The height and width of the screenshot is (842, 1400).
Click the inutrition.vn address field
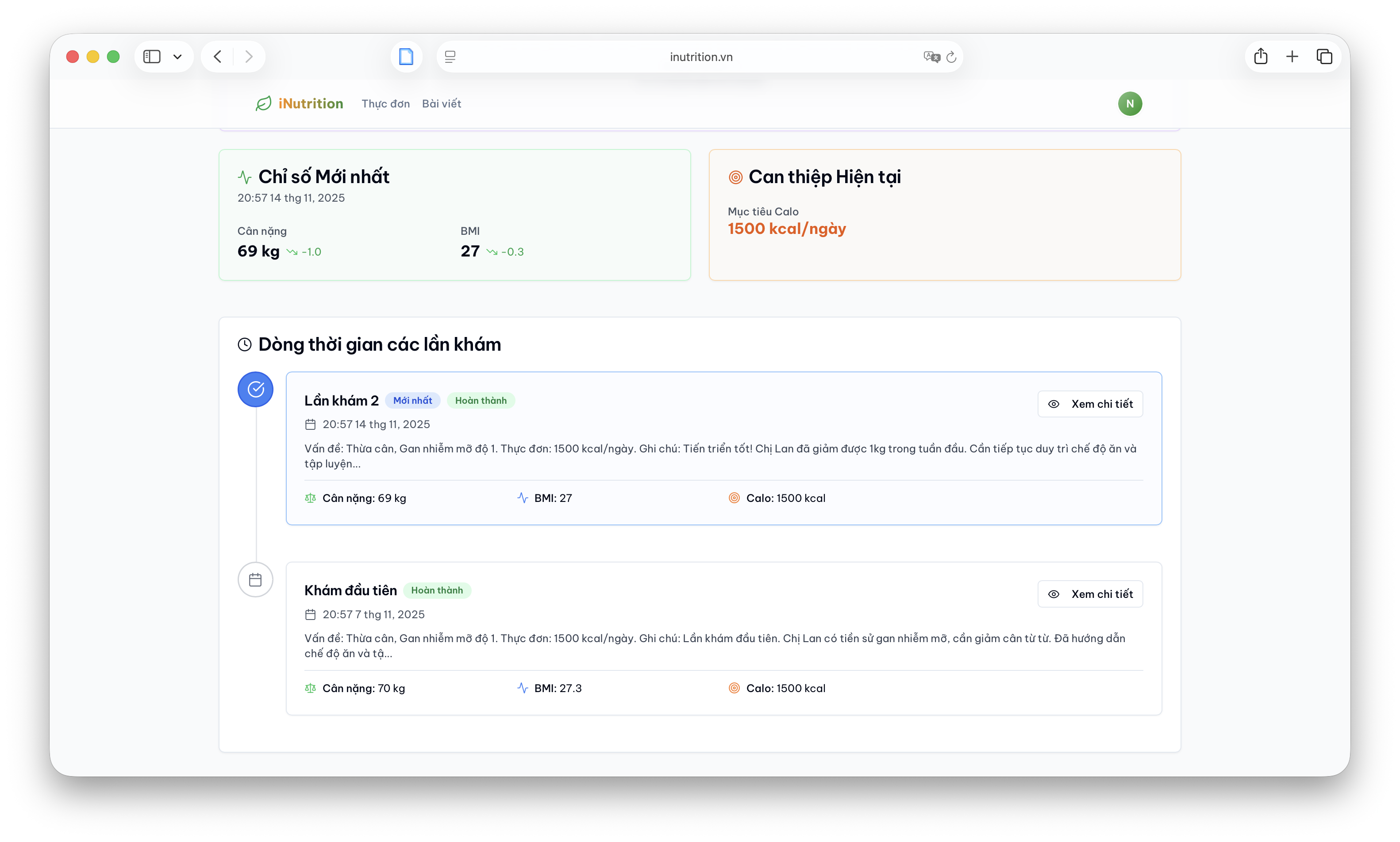click(x=700, y=57)
